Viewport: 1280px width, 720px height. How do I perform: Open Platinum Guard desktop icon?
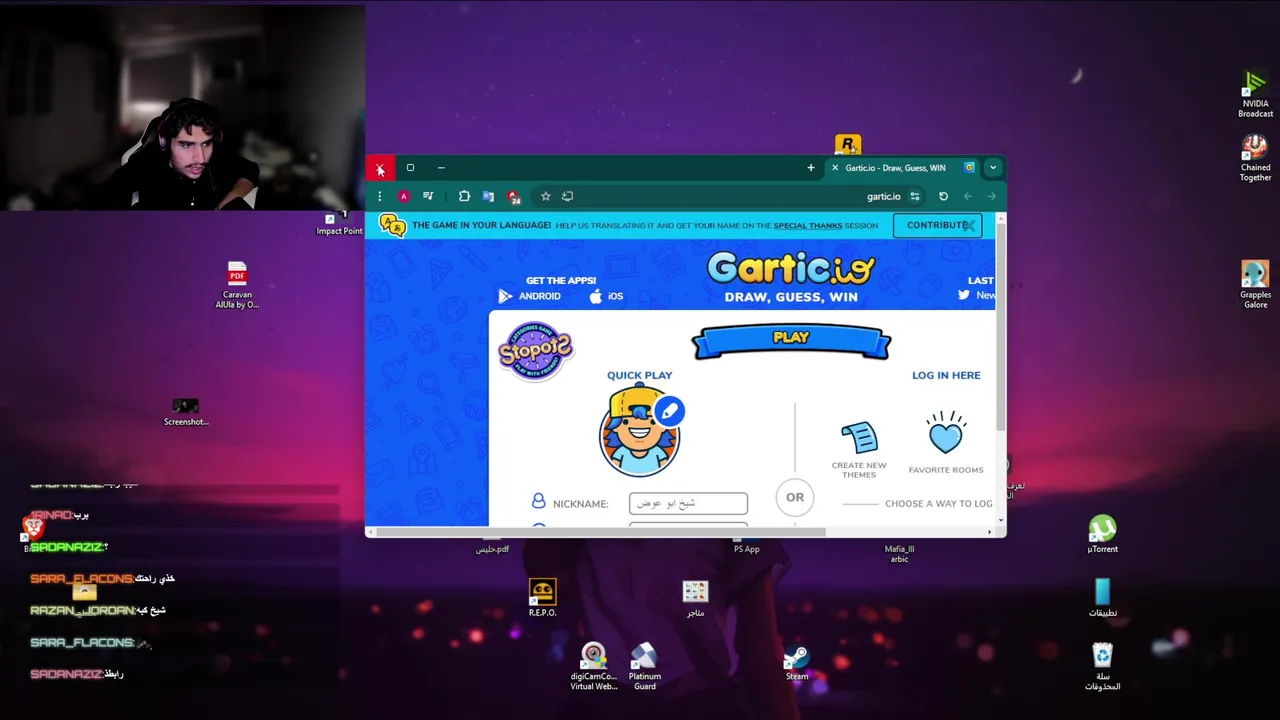pyautogui.click(x=644, y=666)
